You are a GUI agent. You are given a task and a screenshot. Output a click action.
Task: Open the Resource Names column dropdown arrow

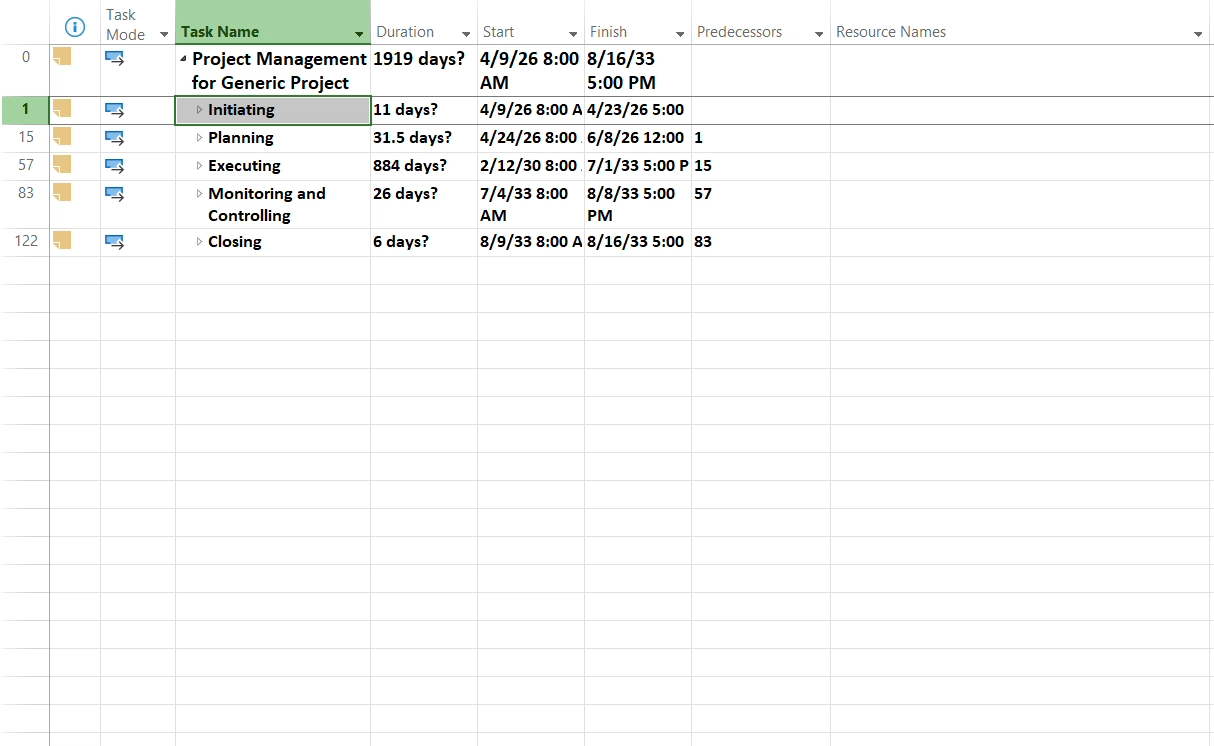click(1198, 35)
